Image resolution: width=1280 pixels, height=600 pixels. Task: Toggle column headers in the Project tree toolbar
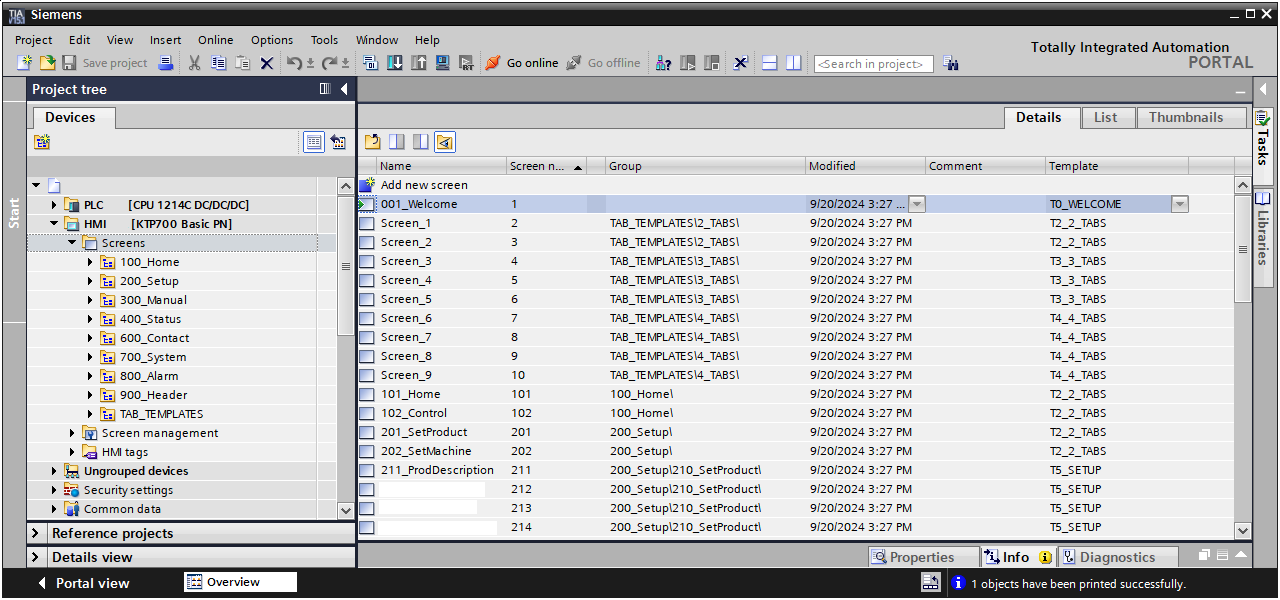[x=314, y=142]
